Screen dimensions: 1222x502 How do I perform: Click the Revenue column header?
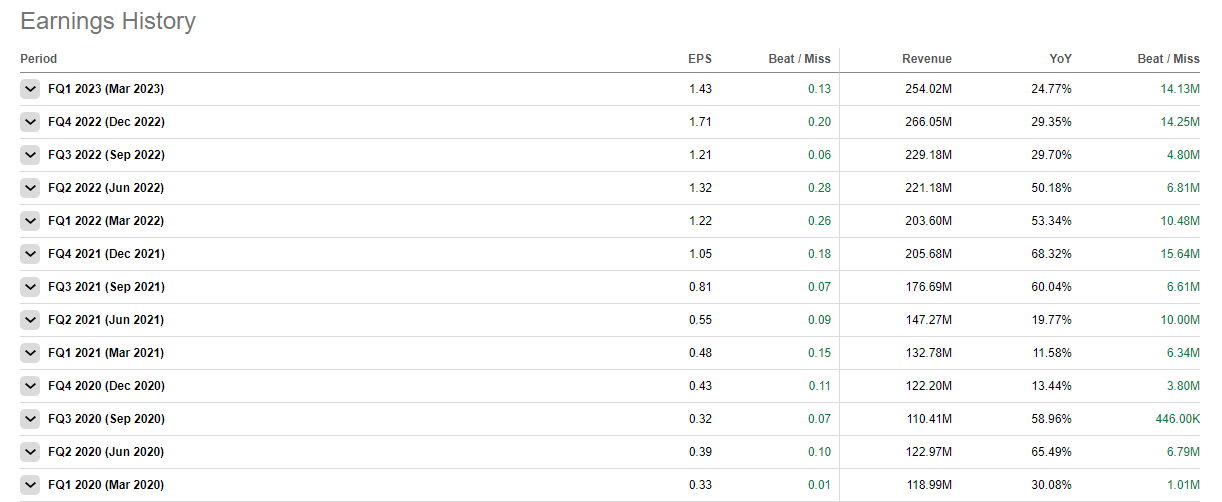tap(927, 59)
